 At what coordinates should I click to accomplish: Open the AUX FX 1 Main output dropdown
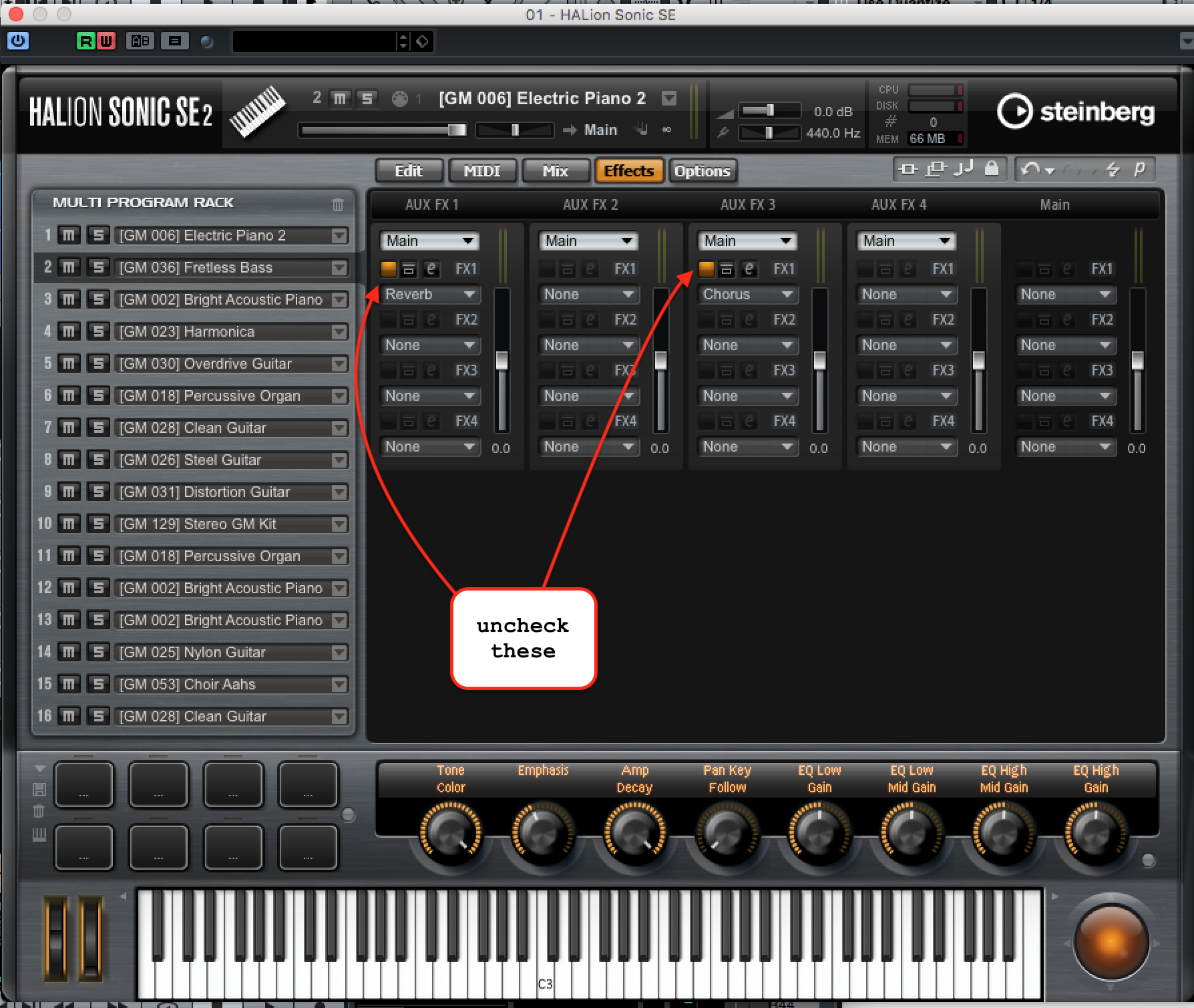pos(430,240)
